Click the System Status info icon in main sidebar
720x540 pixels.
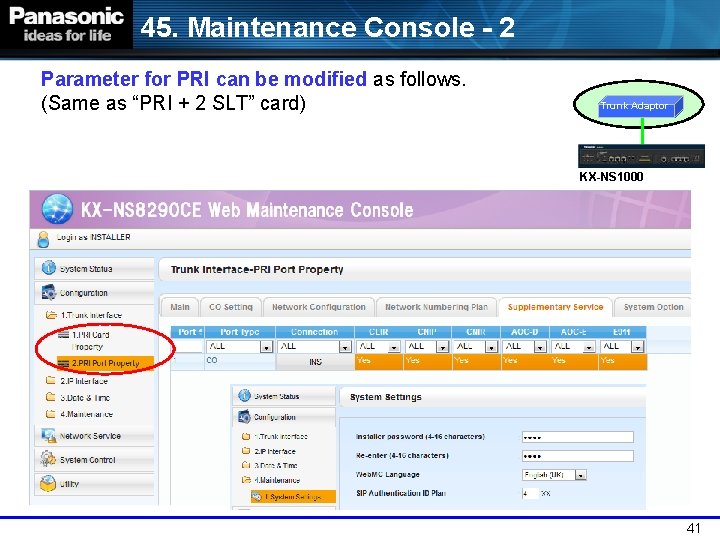(49, 268)
